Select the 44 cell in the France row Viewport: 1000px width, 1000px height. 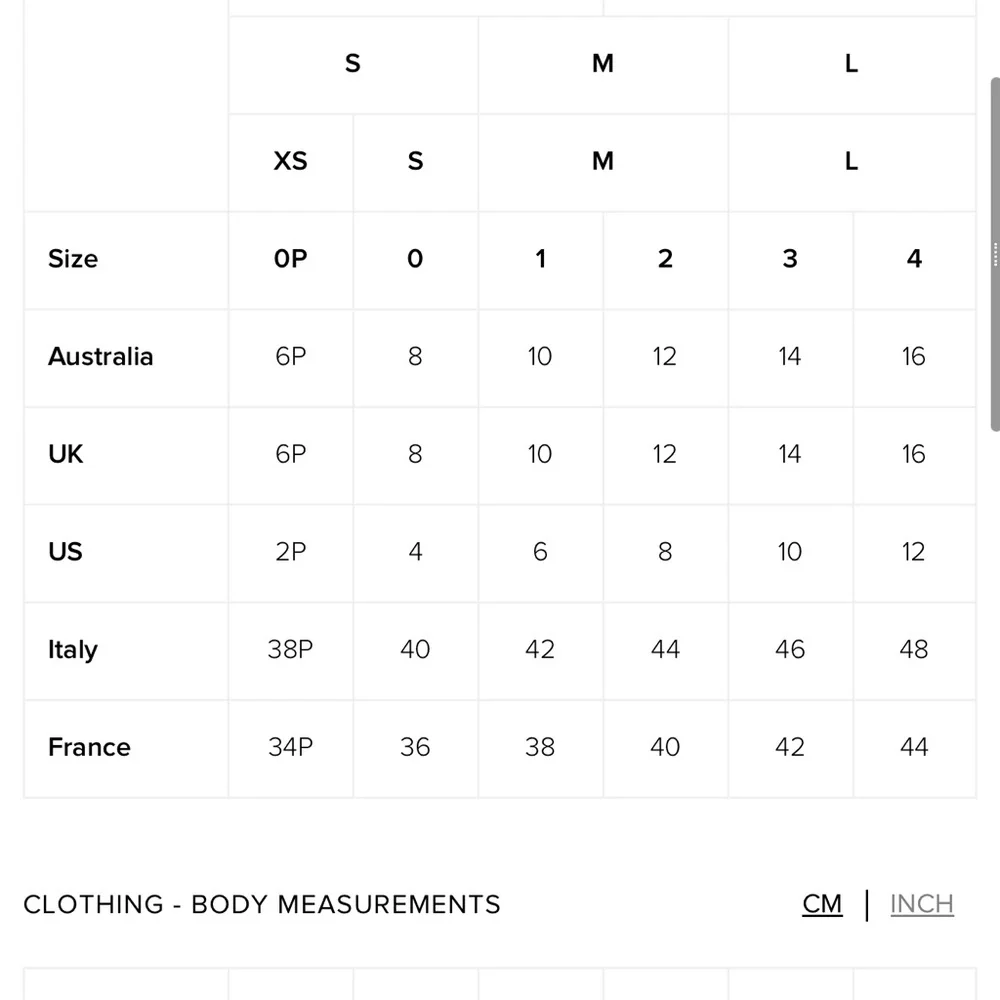(914, 747)
